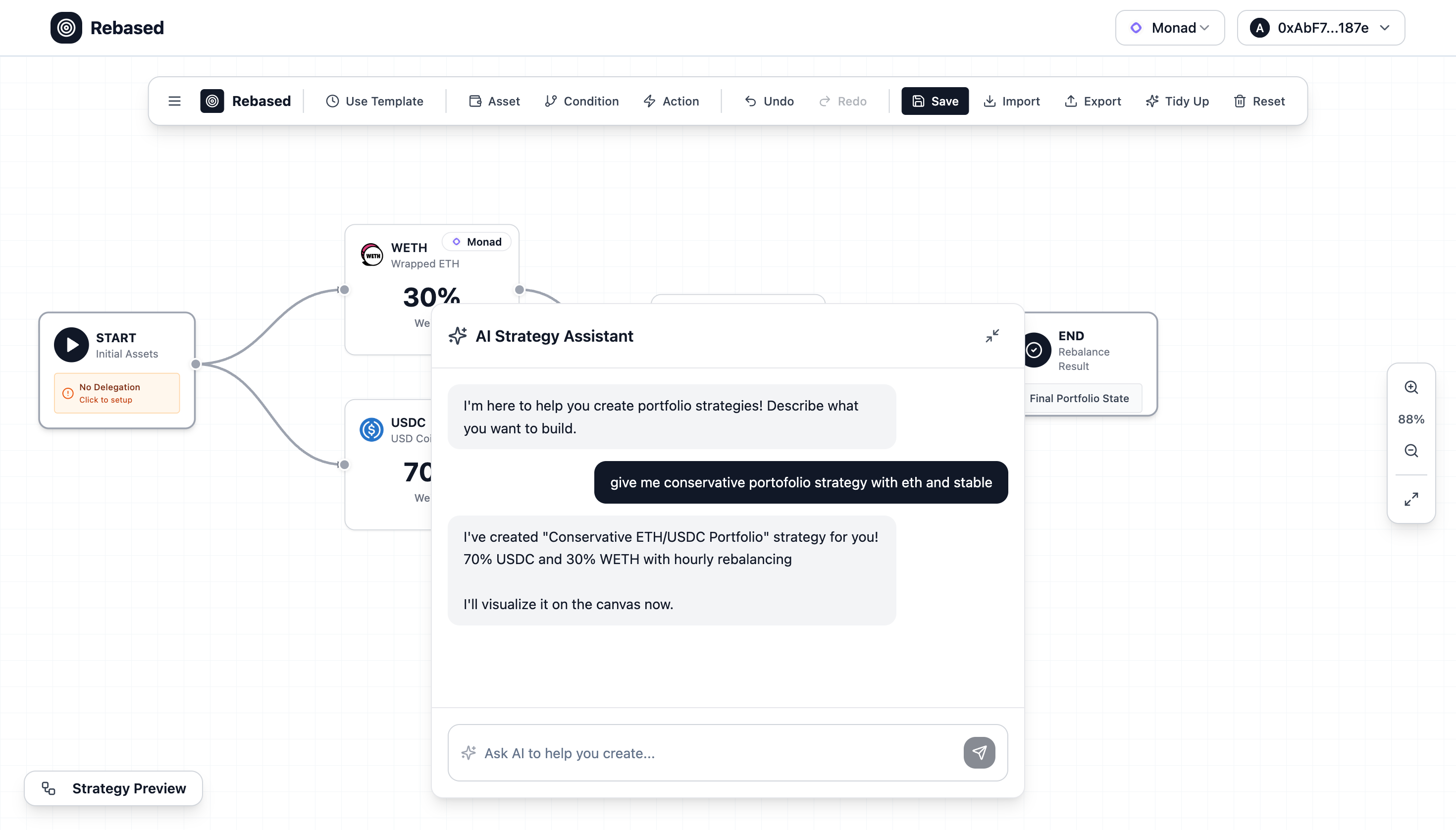This screenshot has height=830, width=1456.
Task: Open the hamburger menu in toolbar
Action: (174, 101)
